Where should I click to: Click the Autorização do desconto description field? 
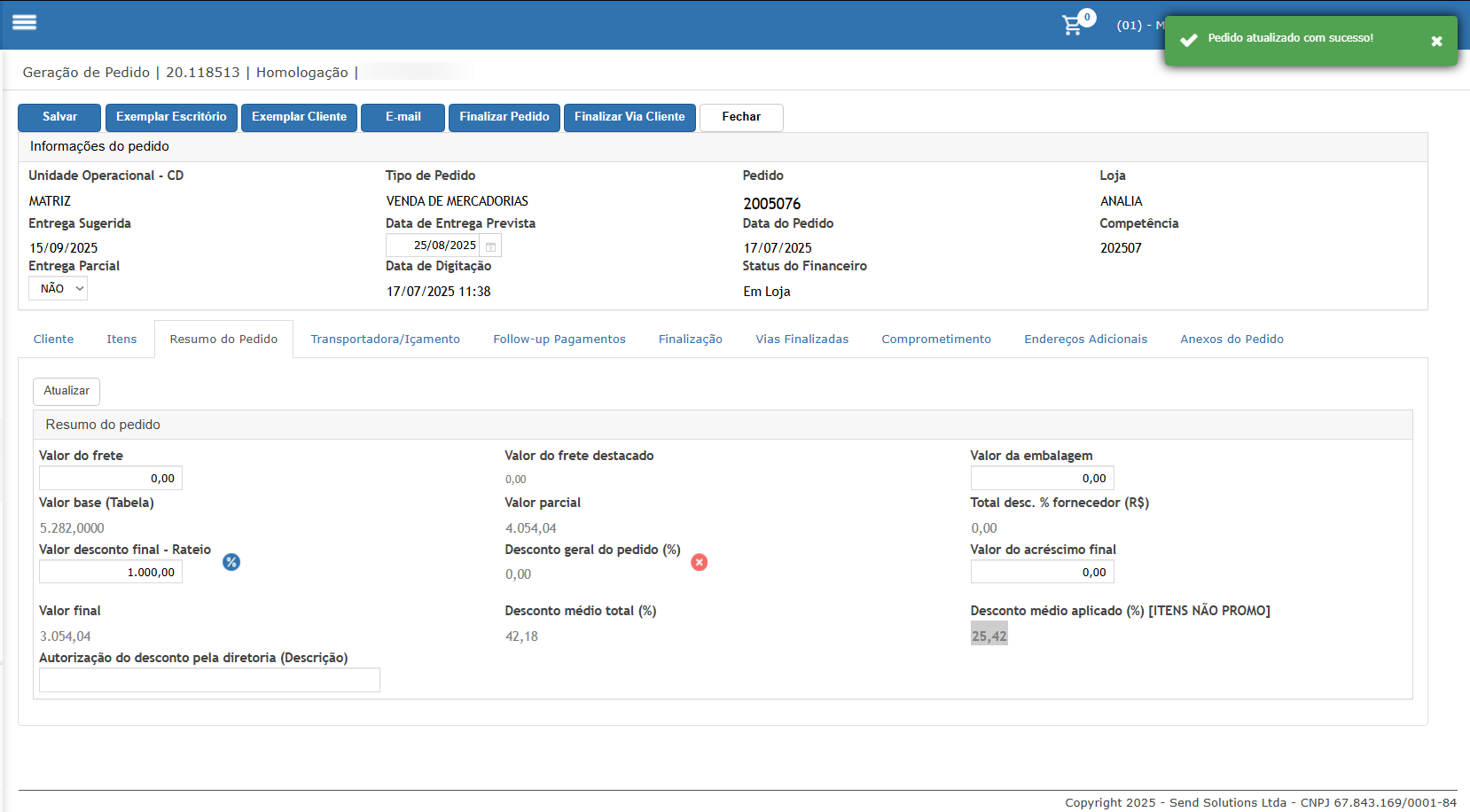click(x=209, y=680)
